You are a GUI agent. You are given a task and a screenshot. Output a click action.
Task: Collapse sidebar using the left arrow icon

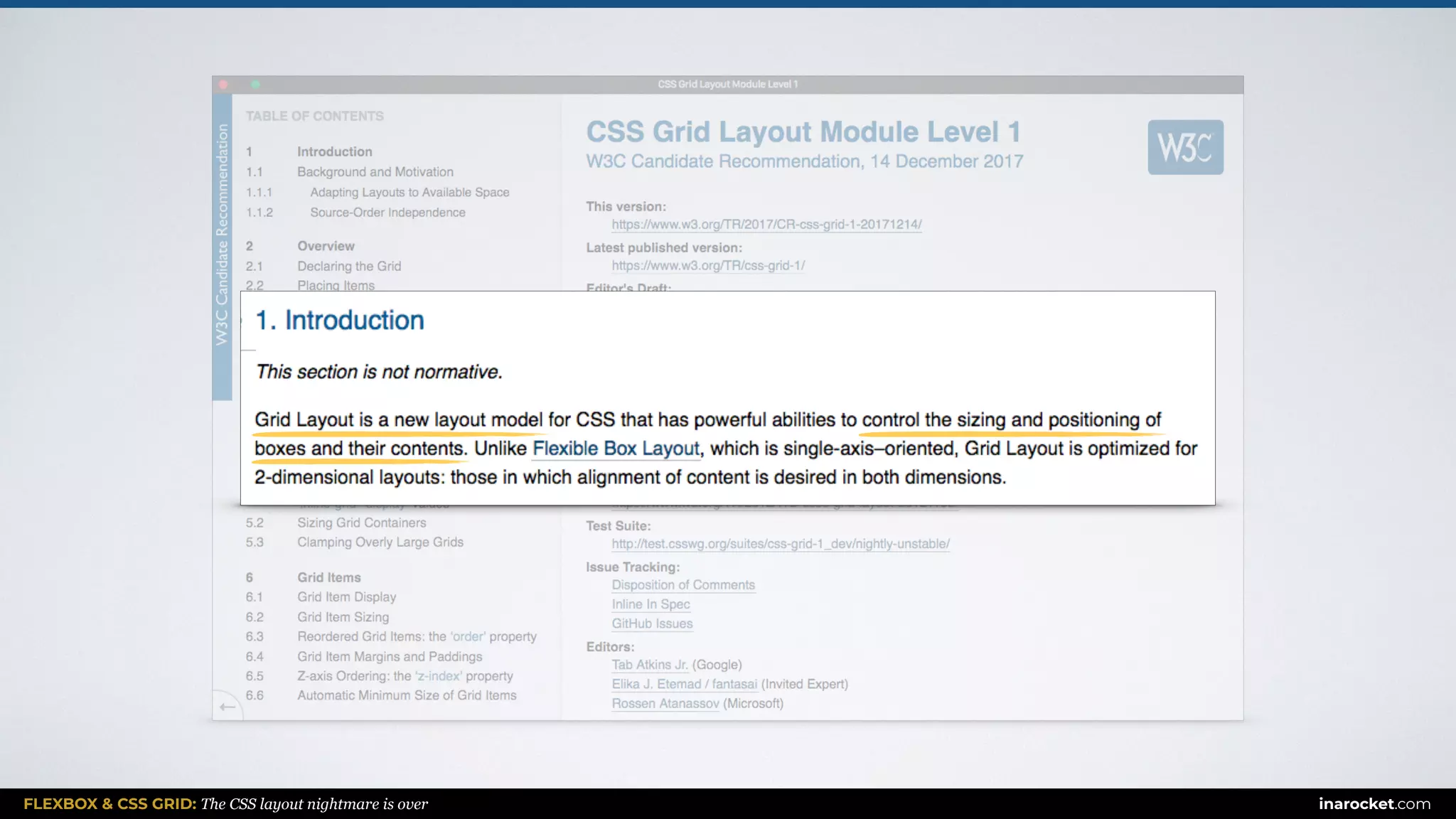click(x=227, y=707)
